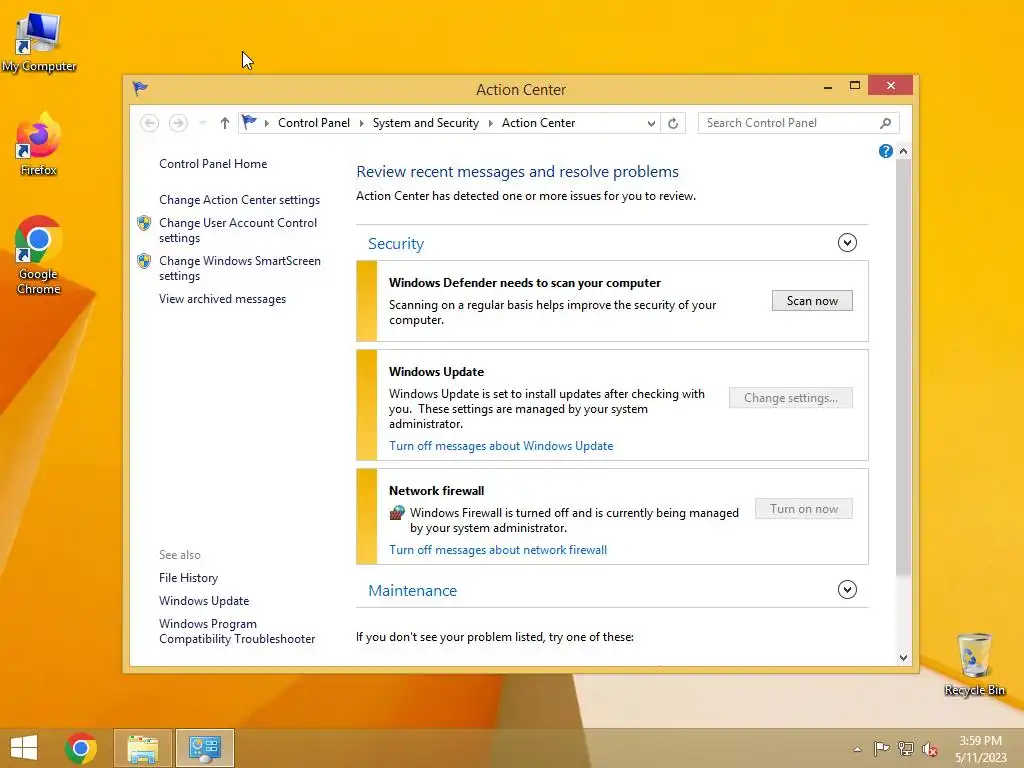
Task: Open the Recycle Bin icon
Action: pyautogui.click(x=974, y=664)
